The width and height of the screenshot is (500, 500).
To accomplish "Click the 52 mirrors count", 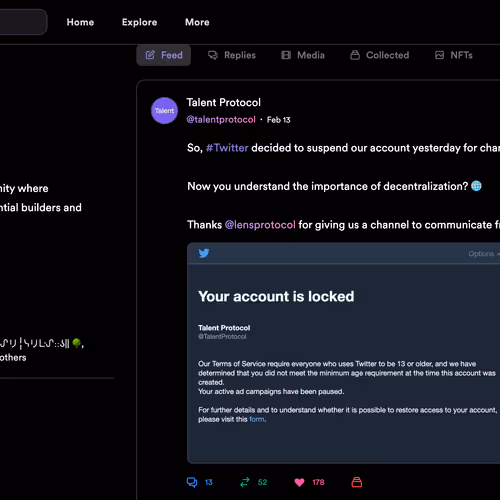I will point(262,482).
